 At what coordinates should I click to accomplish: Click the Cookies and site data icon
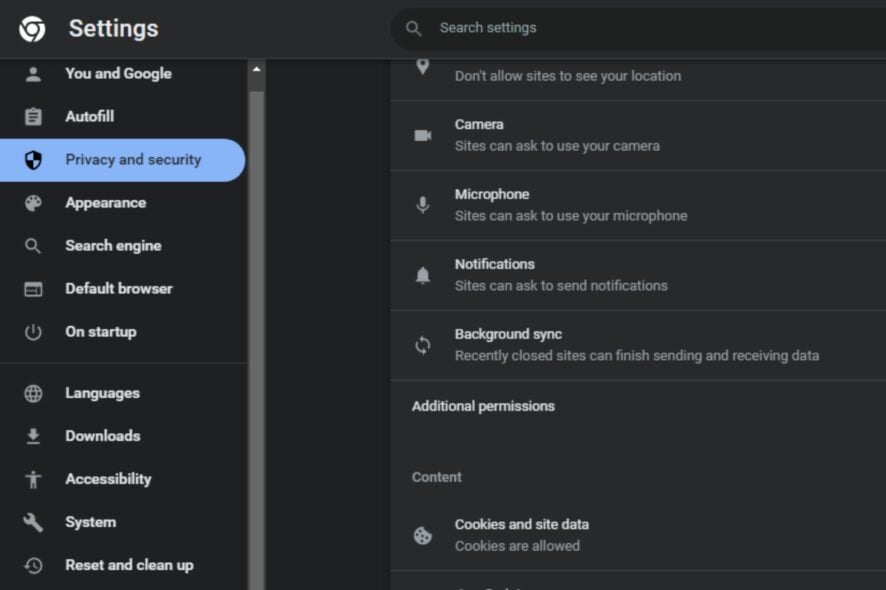[422, 534]
